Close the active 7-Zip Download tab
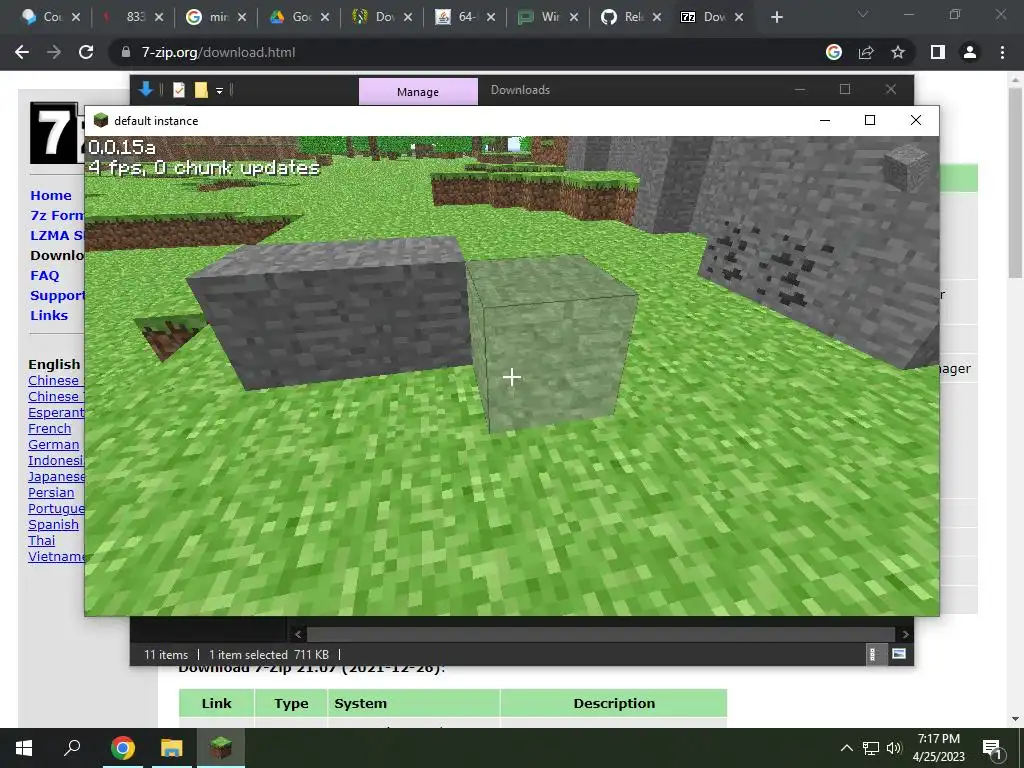This screenshot has height=768, width=1024. click(x=739, y=17)
